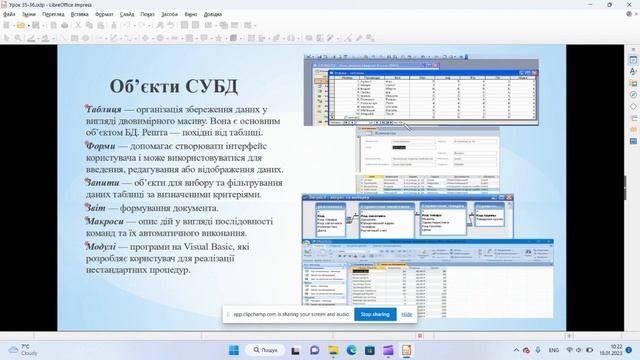Click the Stop sharing button
Image resolution: width=640 pixels, height=360 pixels.
(x=375, y=314)
